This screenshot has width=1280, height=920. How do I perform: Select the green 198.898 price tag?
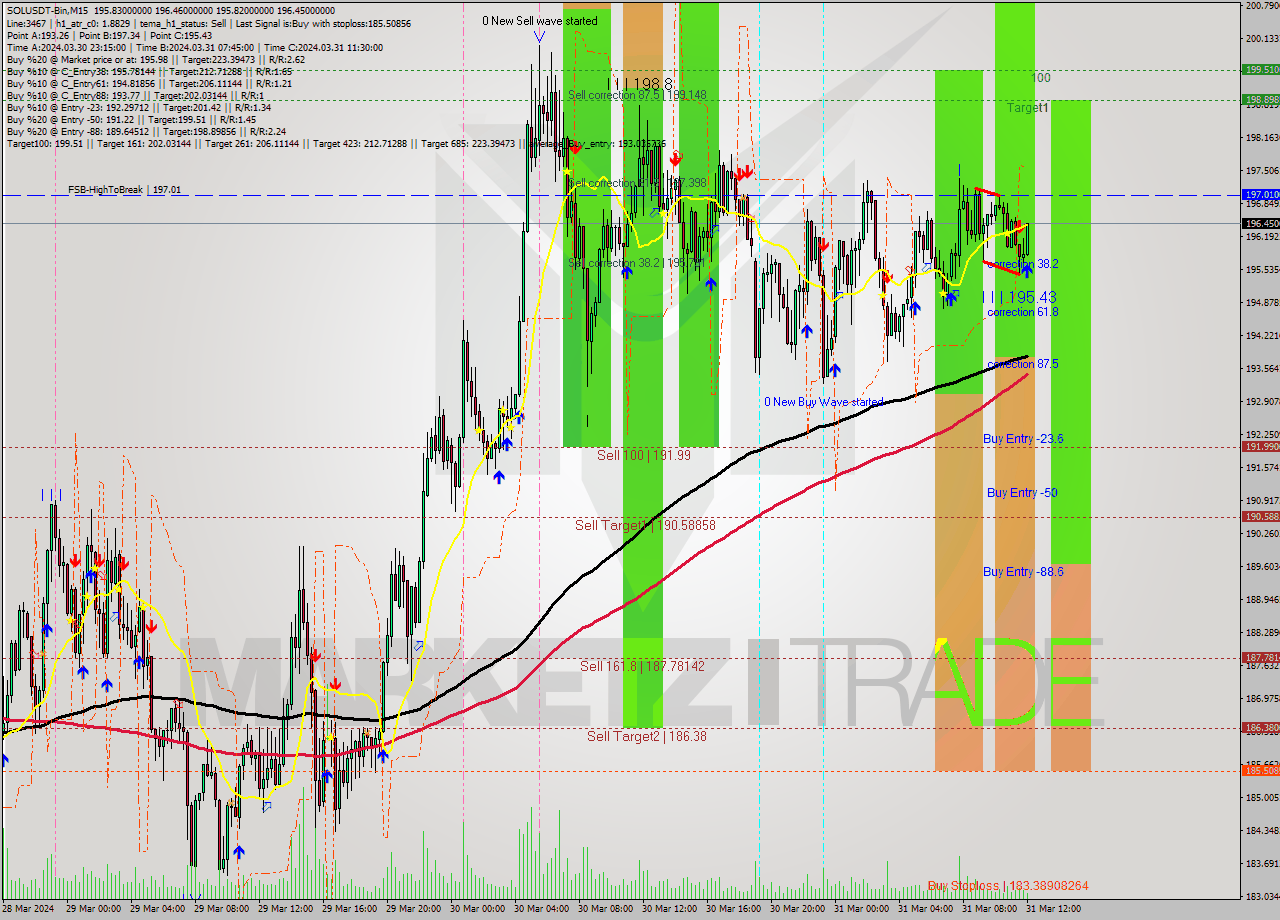click(x=1261, y=99)
